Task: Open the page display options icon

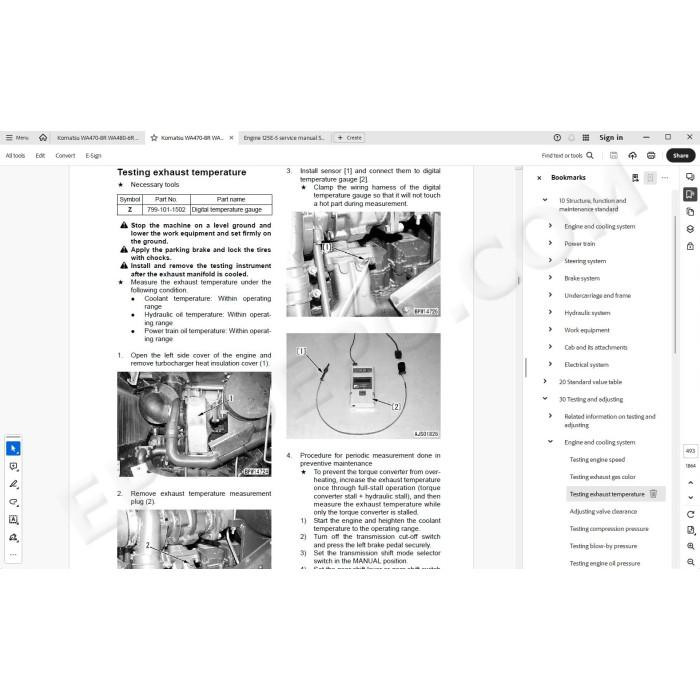Action: click(690, 530)
